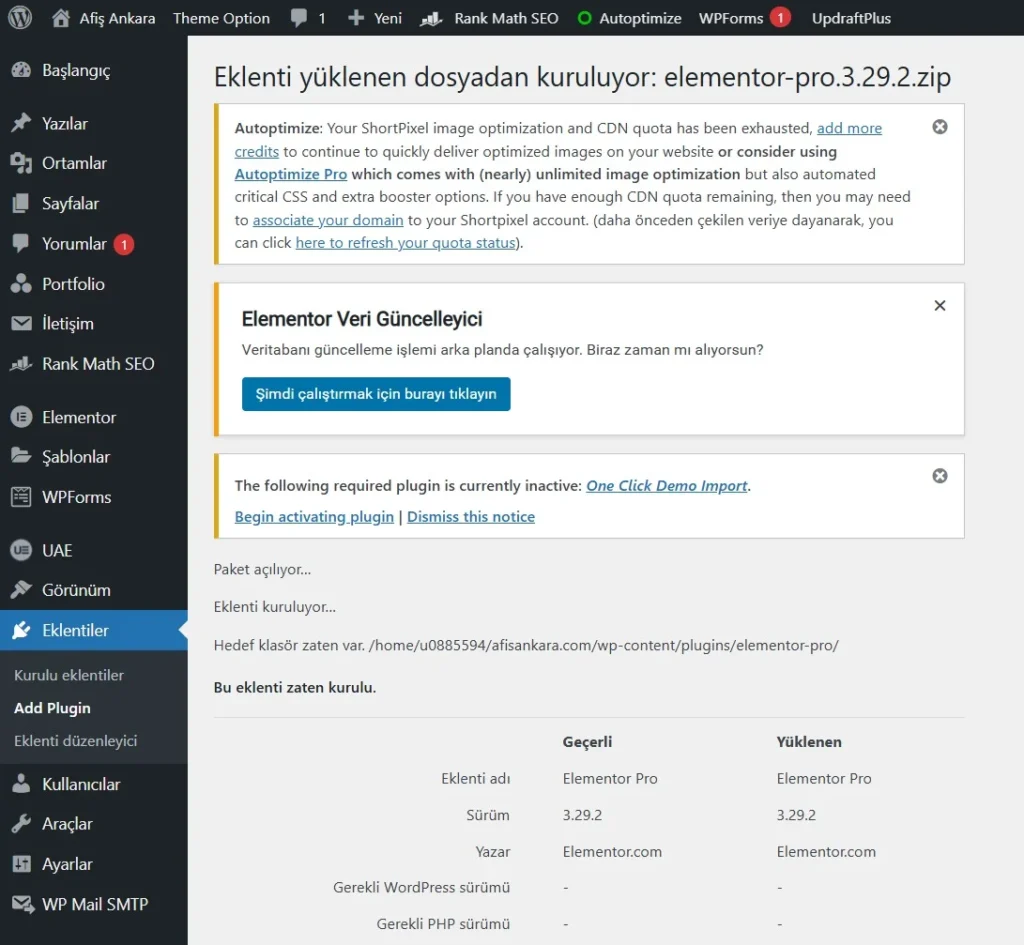Click the 'Bu eklenti zaten kurulu.' message
The width and height of the screenshot is (1024, 945).
tap(295, 688)
